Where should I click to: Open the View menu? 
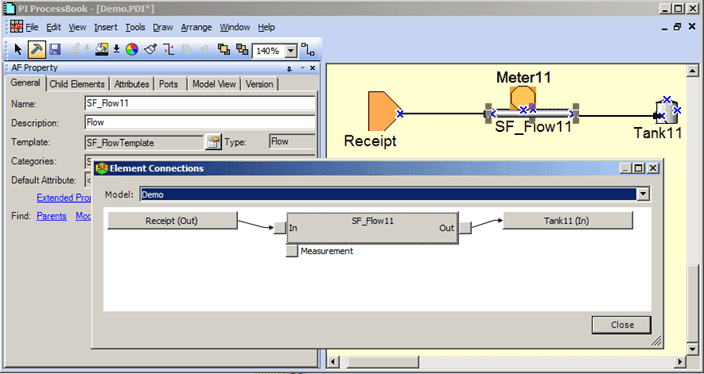(x=77, y=27)
